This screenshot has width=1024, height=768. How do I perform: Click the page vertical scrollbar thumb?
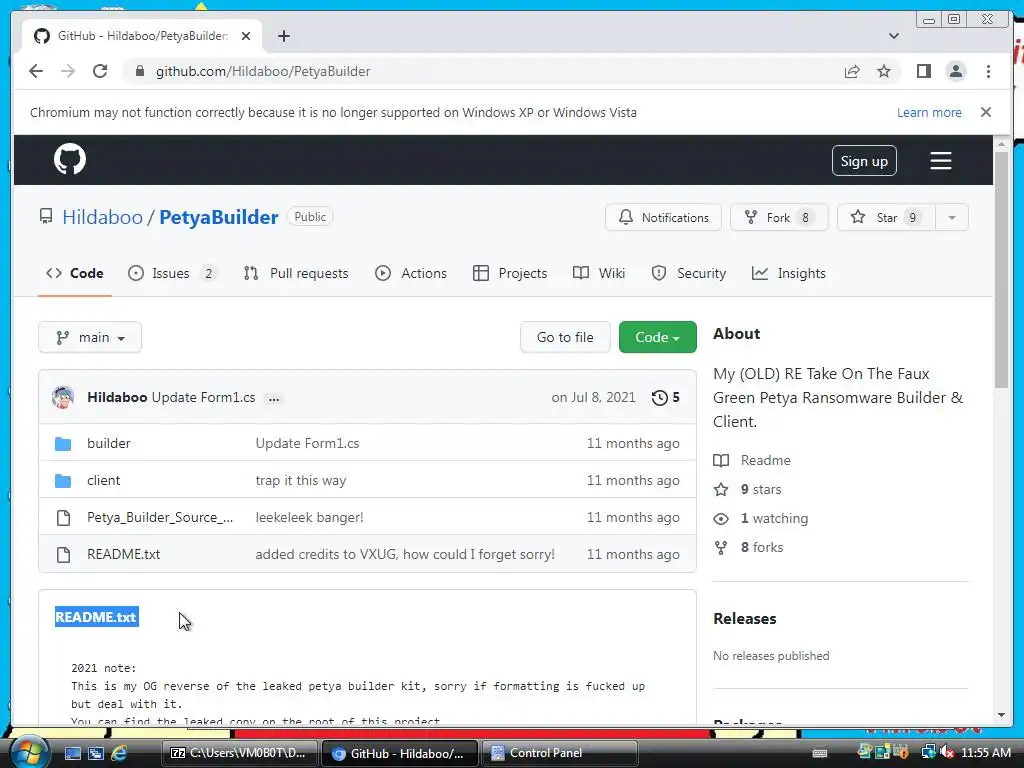[x=1000, y=268]
